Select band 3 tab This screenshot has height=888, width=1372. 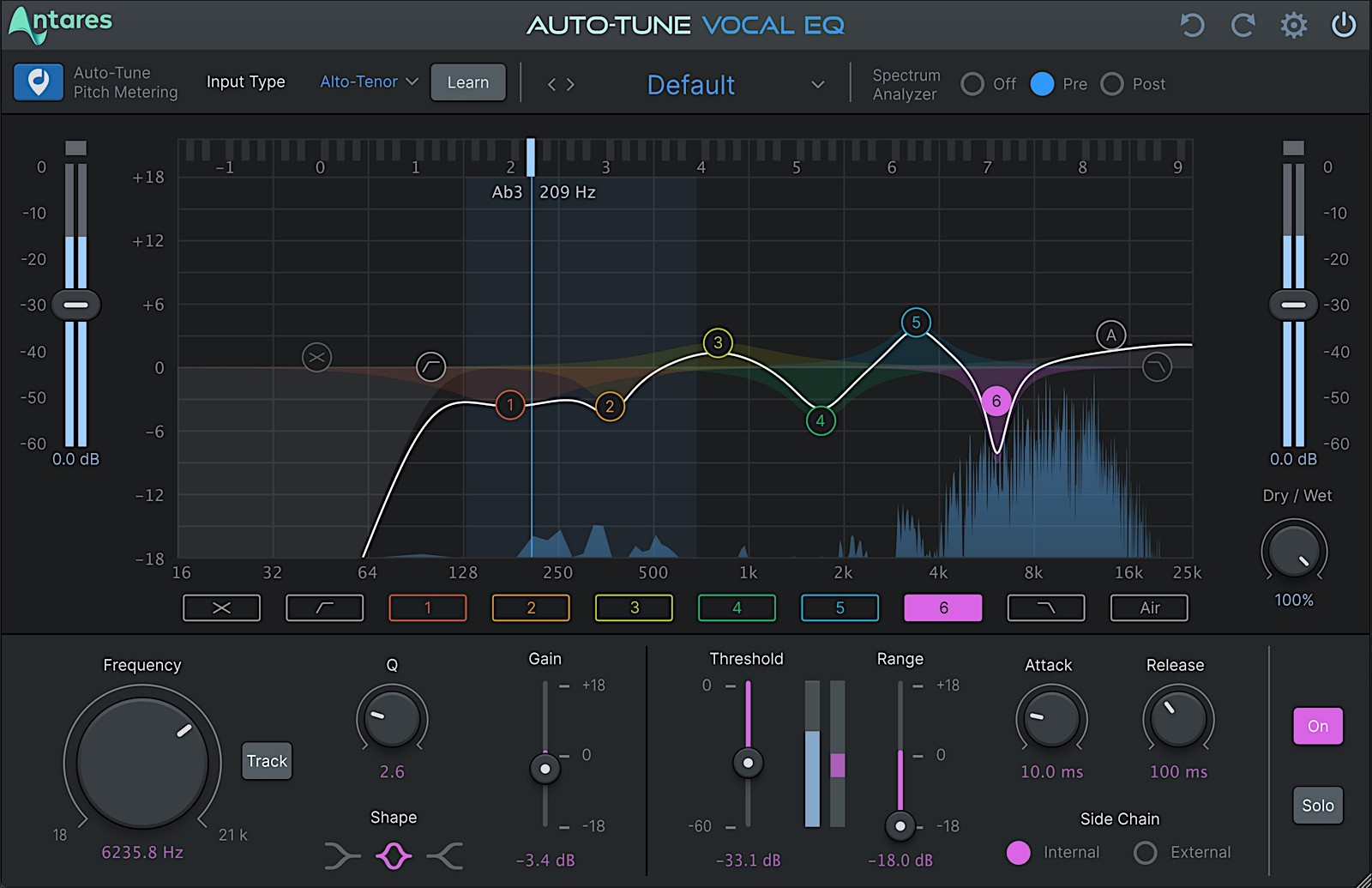click(634, 607)
